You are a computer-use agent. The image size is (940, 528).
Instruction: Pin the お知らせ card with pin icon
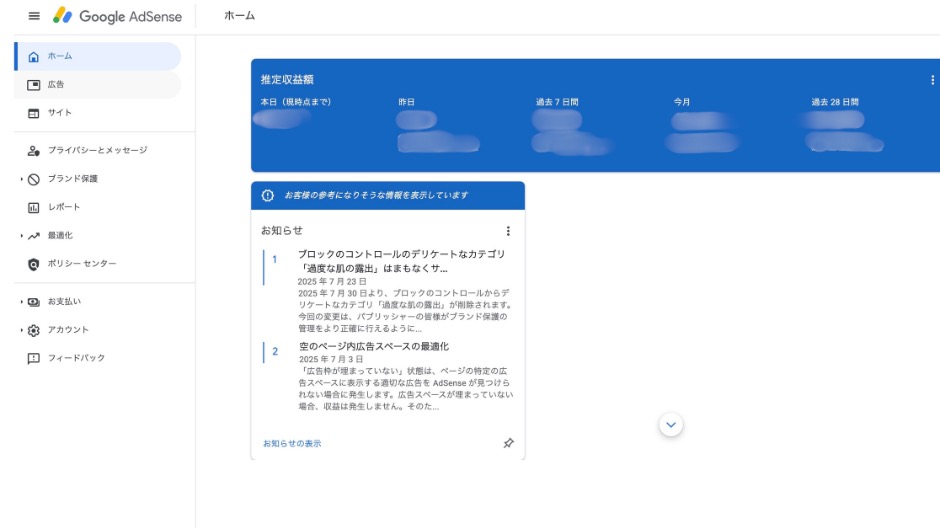coord(508,443)
